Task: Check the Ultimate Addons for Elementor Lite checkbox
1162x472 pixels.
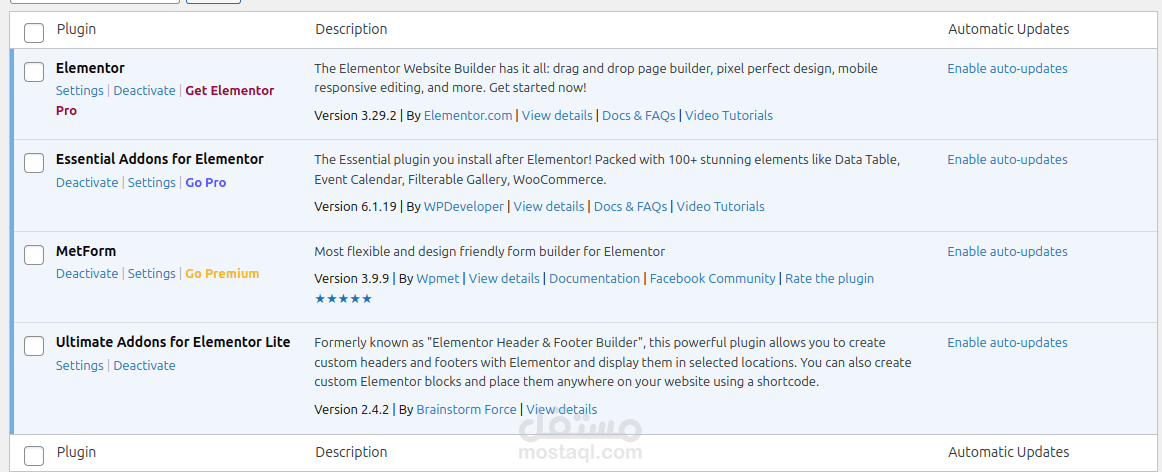Action: pyautogui.click(x=33, y=346)
